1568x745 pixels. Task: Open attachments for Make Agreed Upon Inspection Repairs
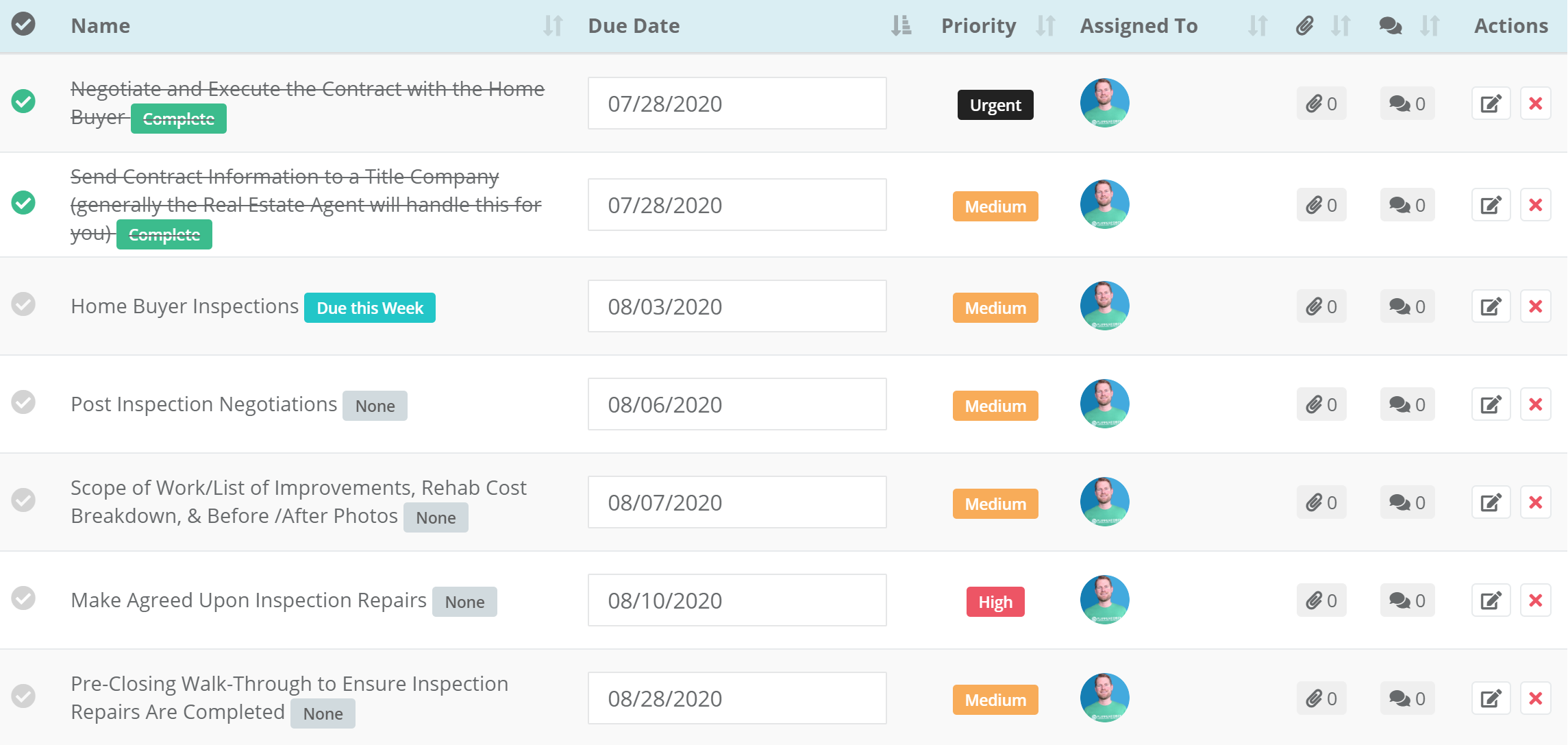coord(1321,600)
